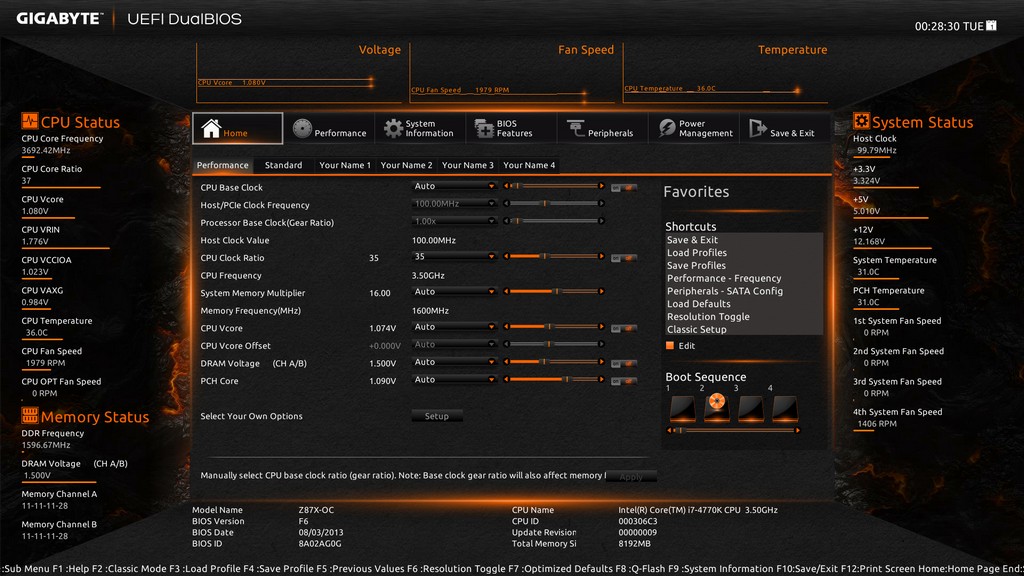Open PCH Core Auto dropdown
This screenshot has height=576, width=1024.
click(x=454, y=379)
